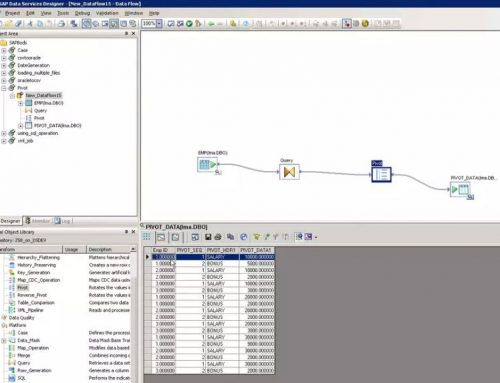Click the Object Library scroll up arrow
The width and height of the screenshot is (500, 383).
tap(133, 250)
